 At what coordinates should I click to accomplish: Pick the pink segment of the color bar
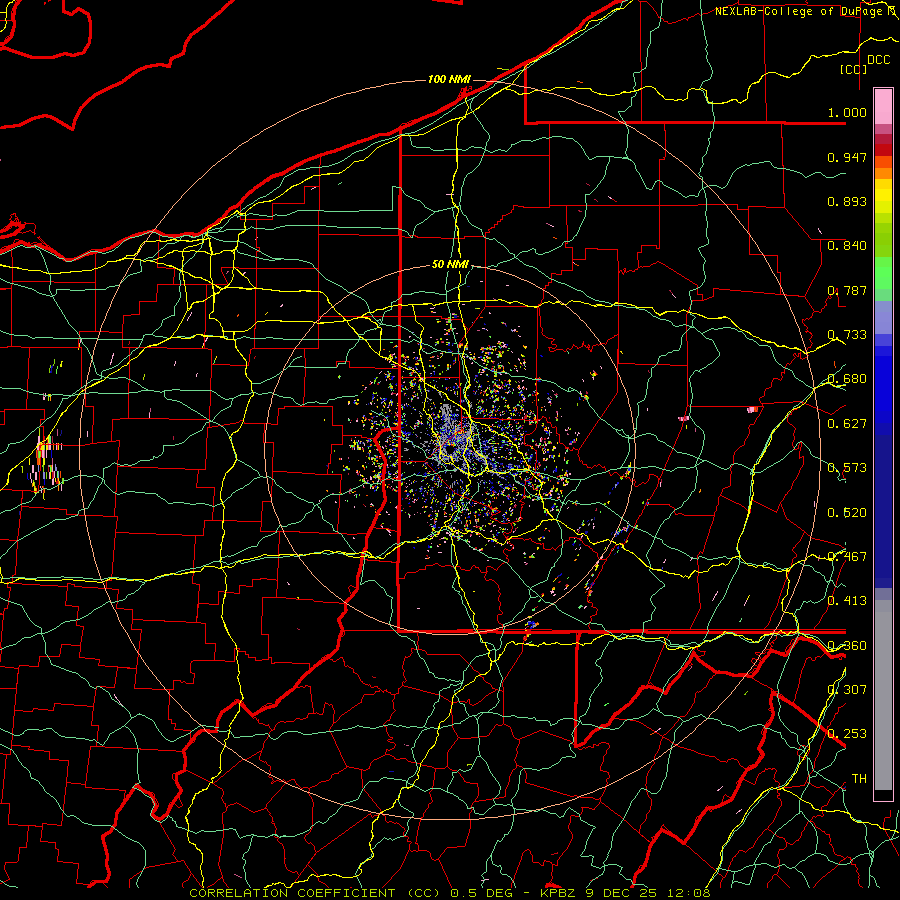pos(883,107)
